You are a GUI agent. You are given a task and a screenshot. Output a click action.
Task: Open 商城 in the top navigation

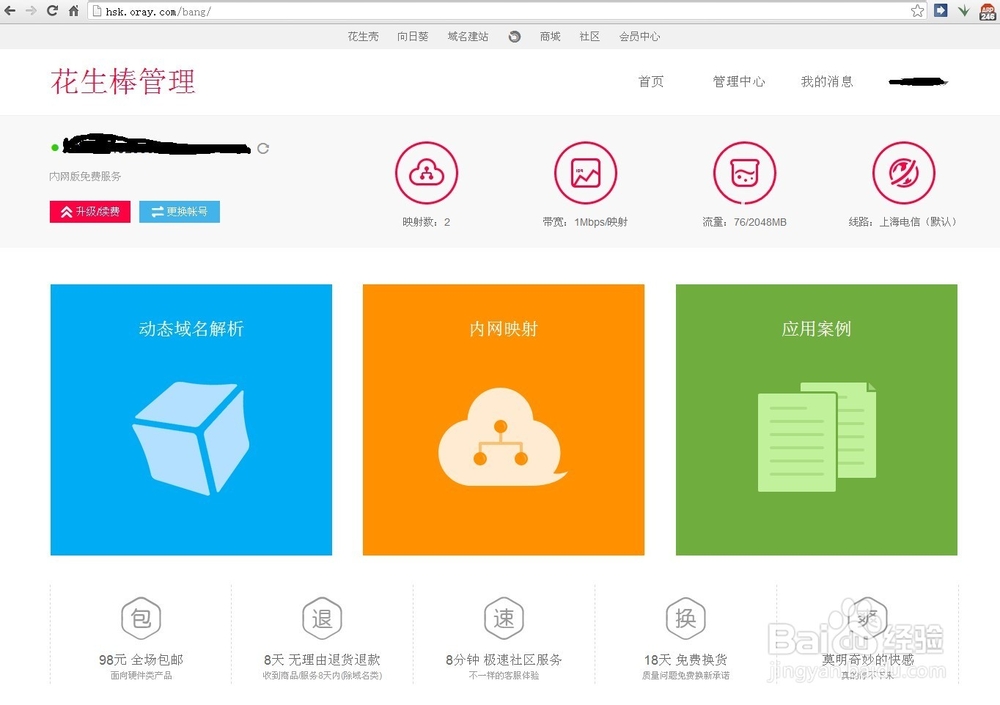click(x=550, y=36)
